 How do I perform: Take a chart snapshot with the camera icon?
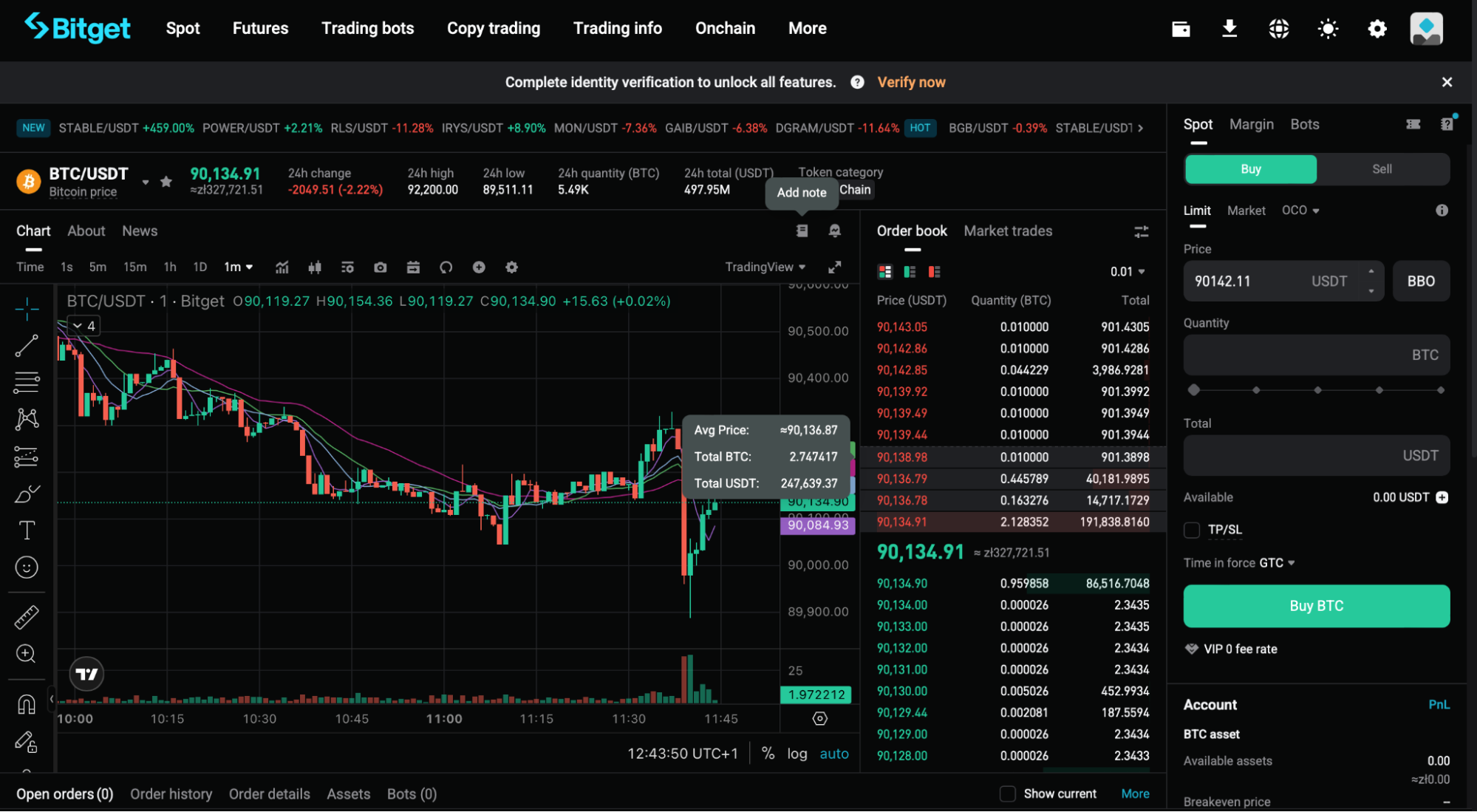coord(380,267)
